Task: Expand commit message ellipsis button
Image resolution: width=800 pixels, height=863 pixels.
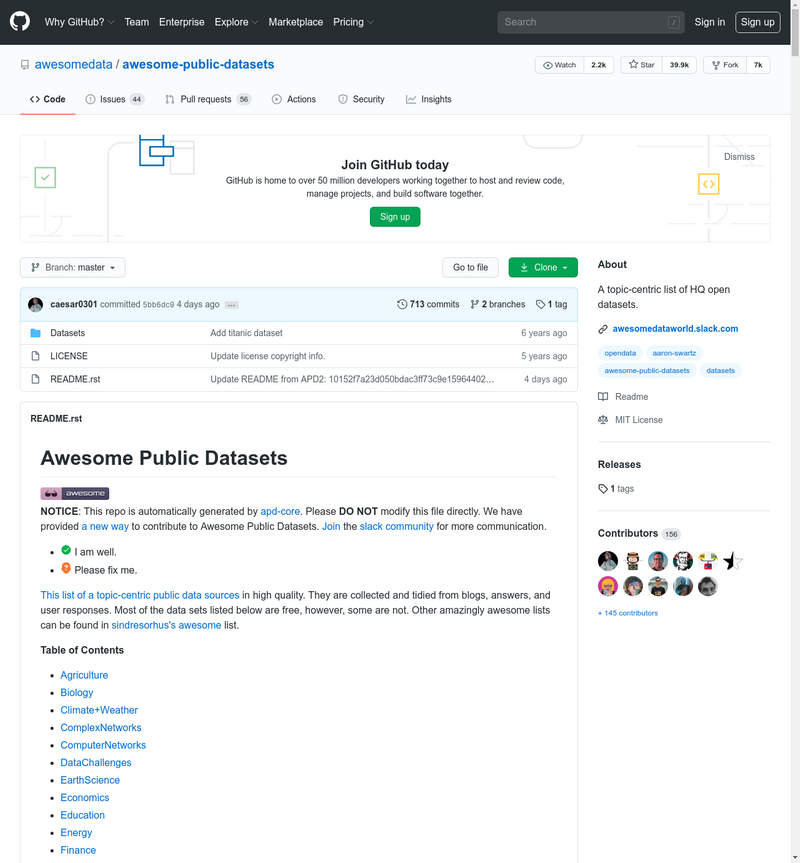Action: (x=232, y=305)
